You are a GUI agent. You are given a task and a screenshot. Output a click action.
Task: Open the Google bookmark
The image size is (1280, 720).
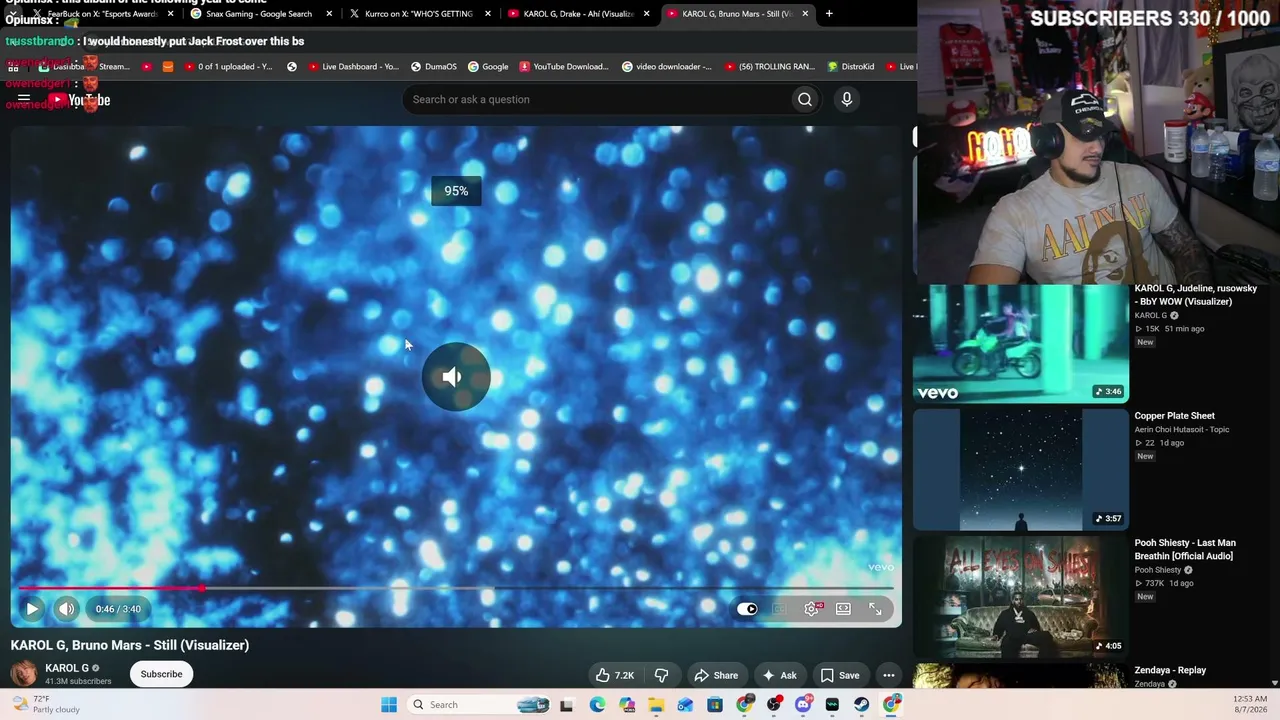(488, 67)
